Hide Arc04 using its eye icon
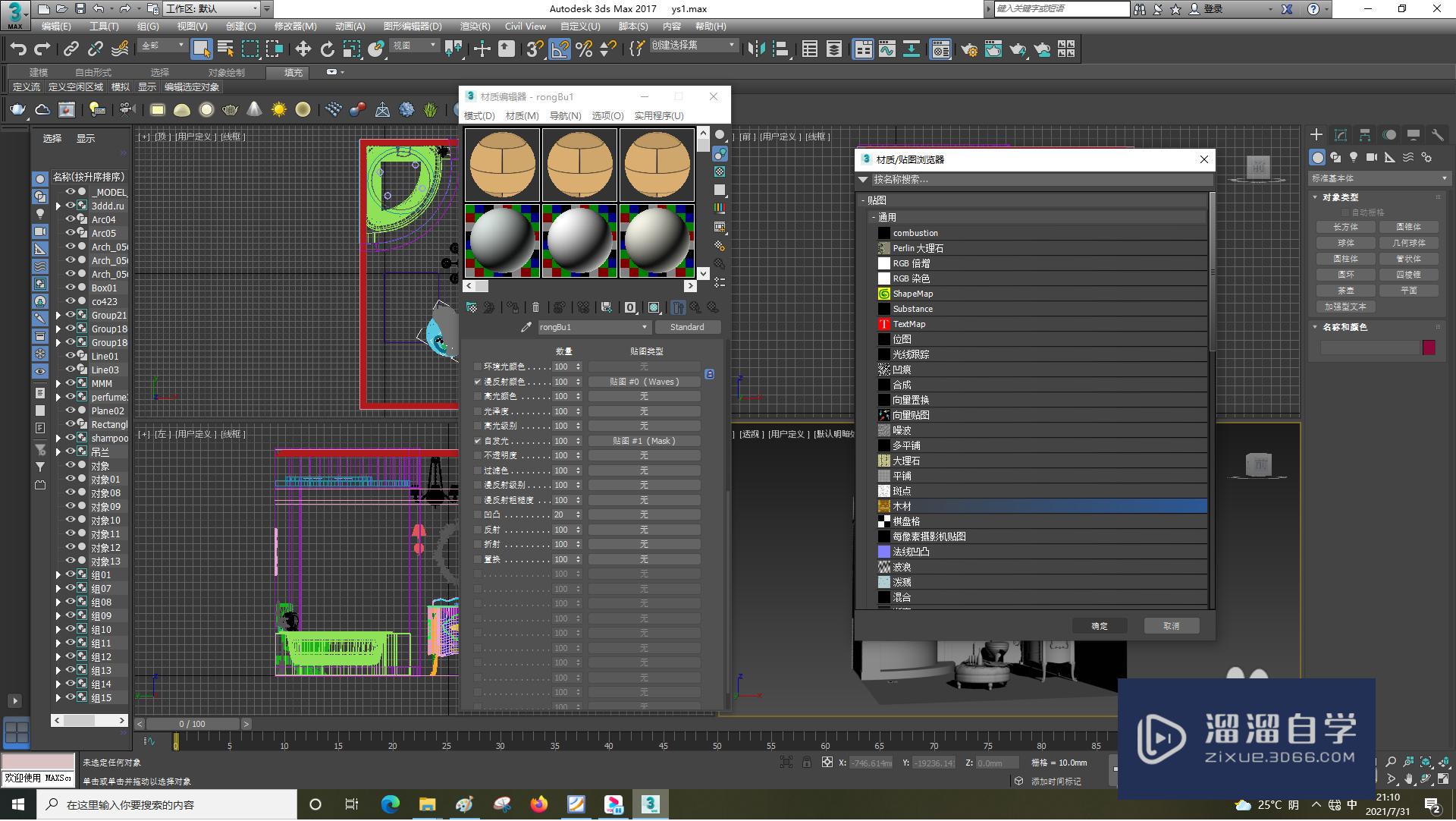The width and height of the screenshot is (1456, 821). (70, 219)
